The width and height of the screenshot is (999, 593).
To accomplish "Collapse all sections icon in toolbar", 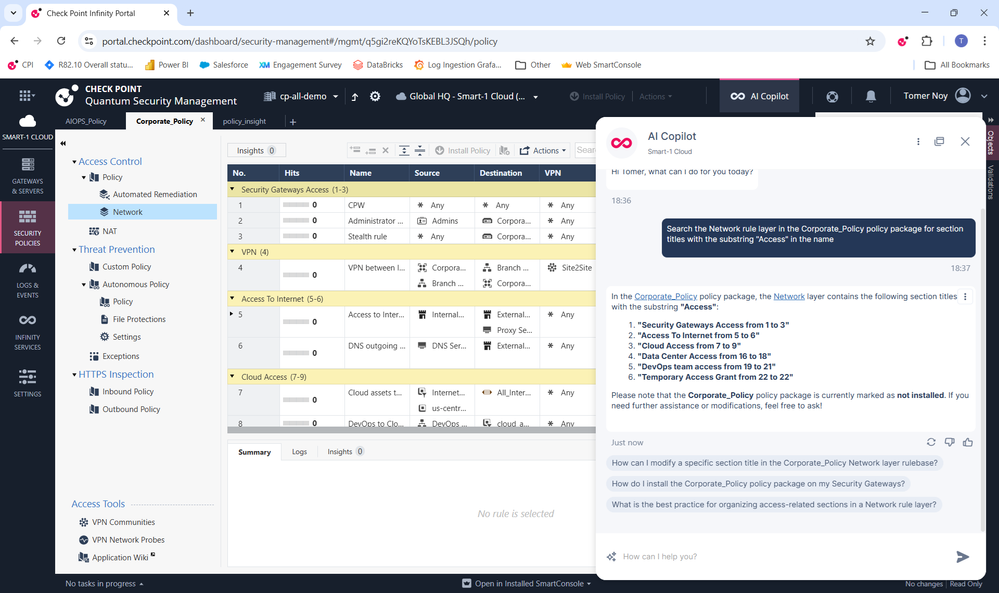I will 420,150.
